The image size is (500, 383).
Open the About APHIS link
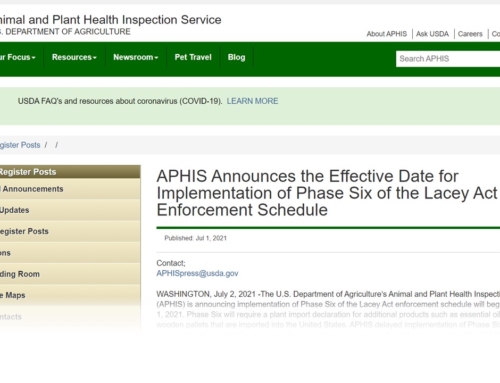[387, 34]
